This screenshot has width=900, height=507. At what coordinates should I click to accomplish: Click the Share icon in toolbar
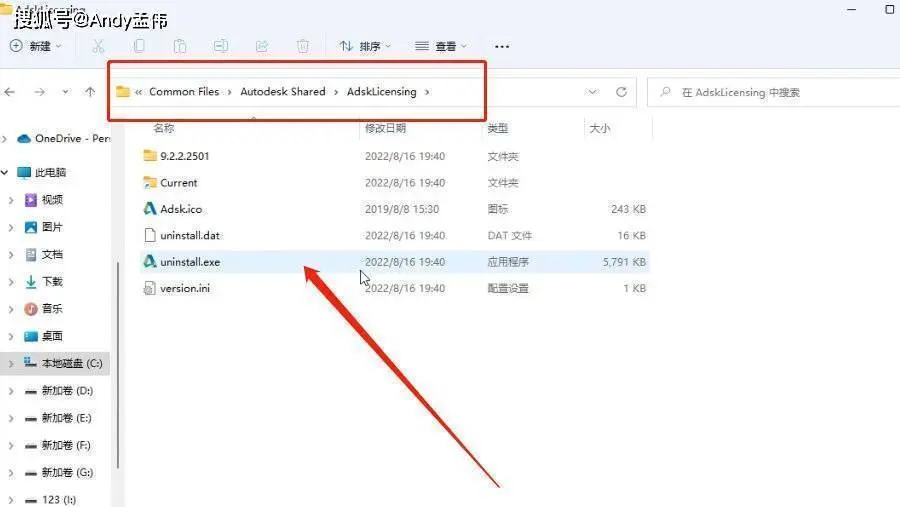[262, 46]
